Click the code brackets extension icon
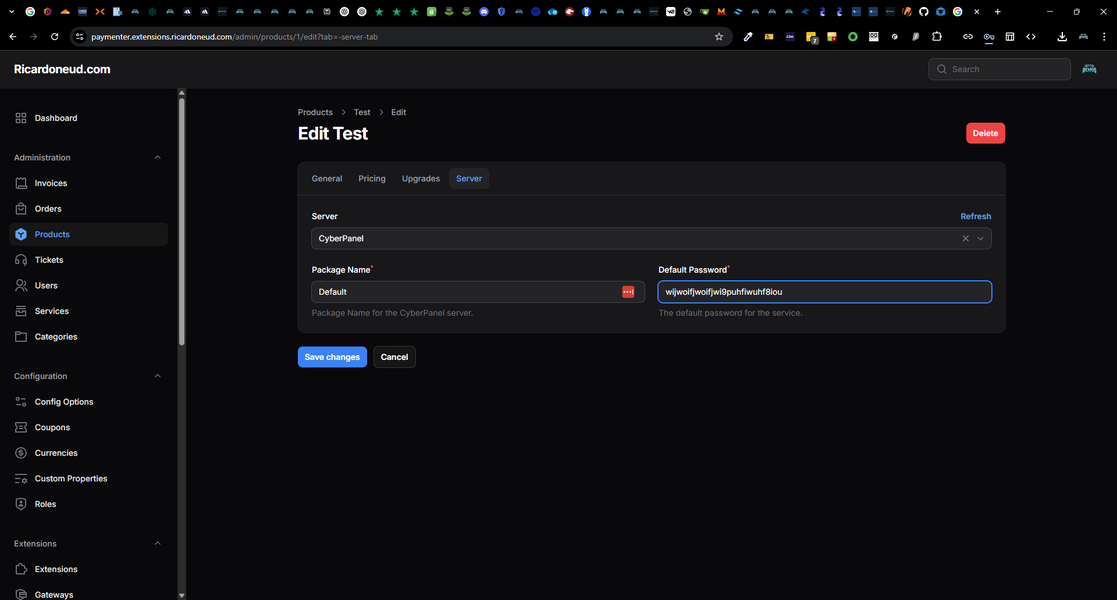1117x600 pixels. pyautogui.click(x=1031, y=37)
